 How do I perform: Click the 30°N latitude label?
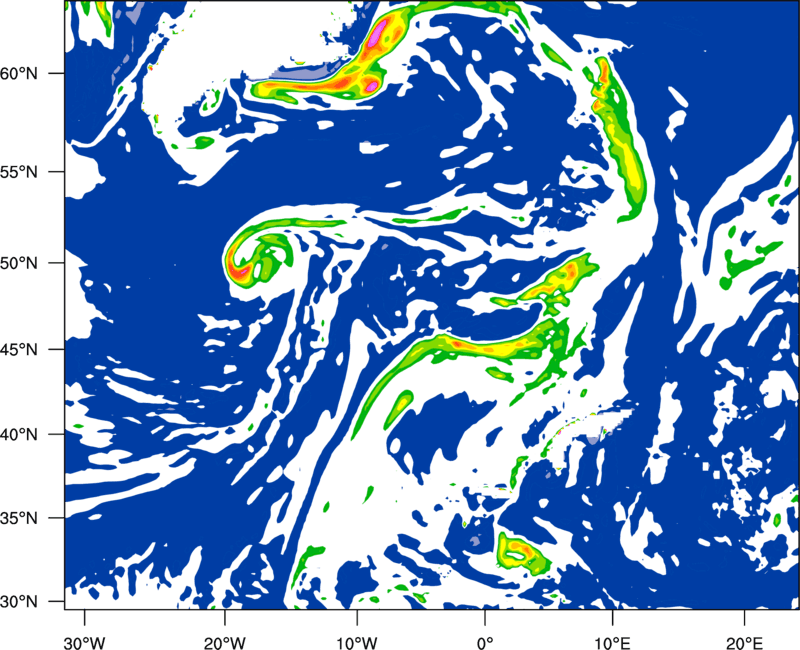point(19,602)
